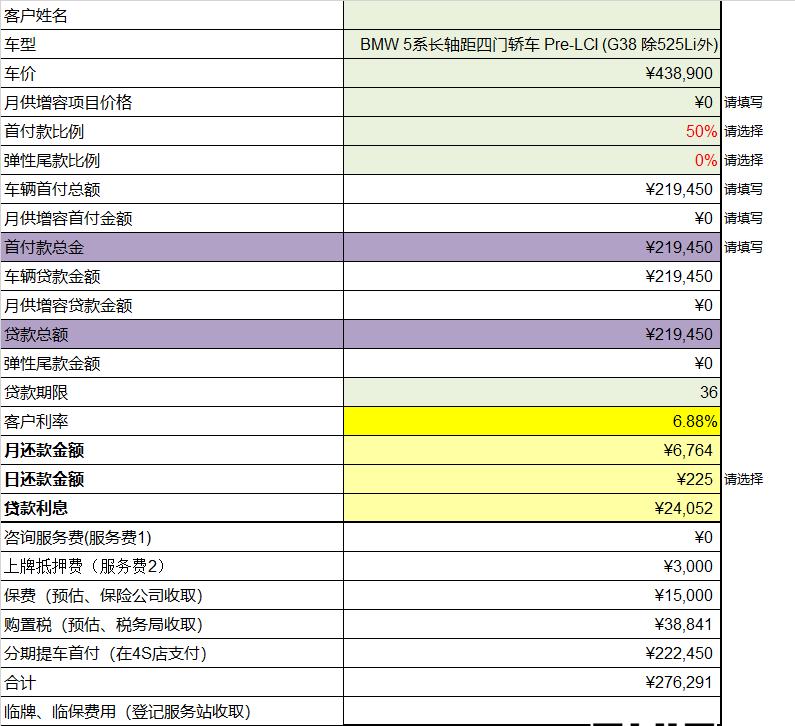
Task: Click the 合计 label cell
Action: pos(172,682)
